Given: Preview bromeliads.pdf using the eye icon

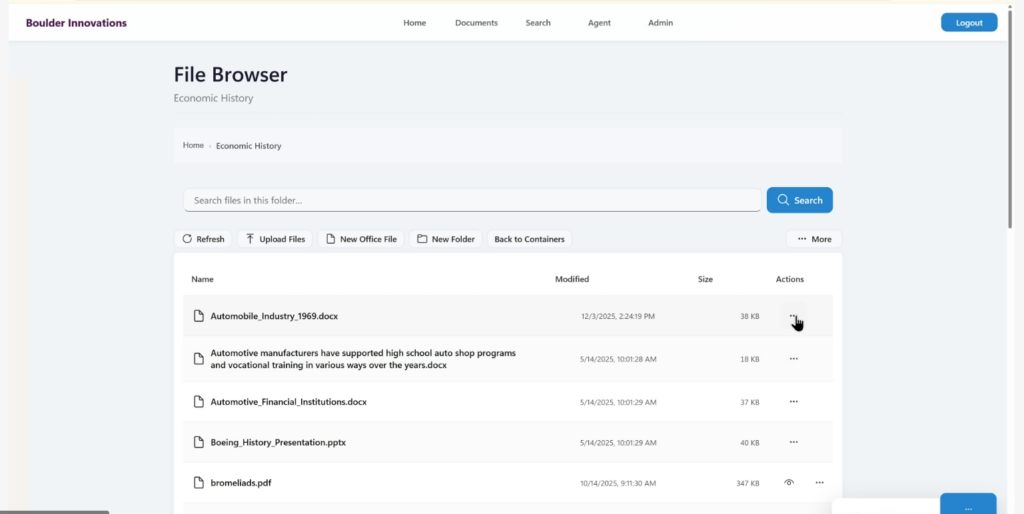Looking at the screenshot, I should (789, 483).
